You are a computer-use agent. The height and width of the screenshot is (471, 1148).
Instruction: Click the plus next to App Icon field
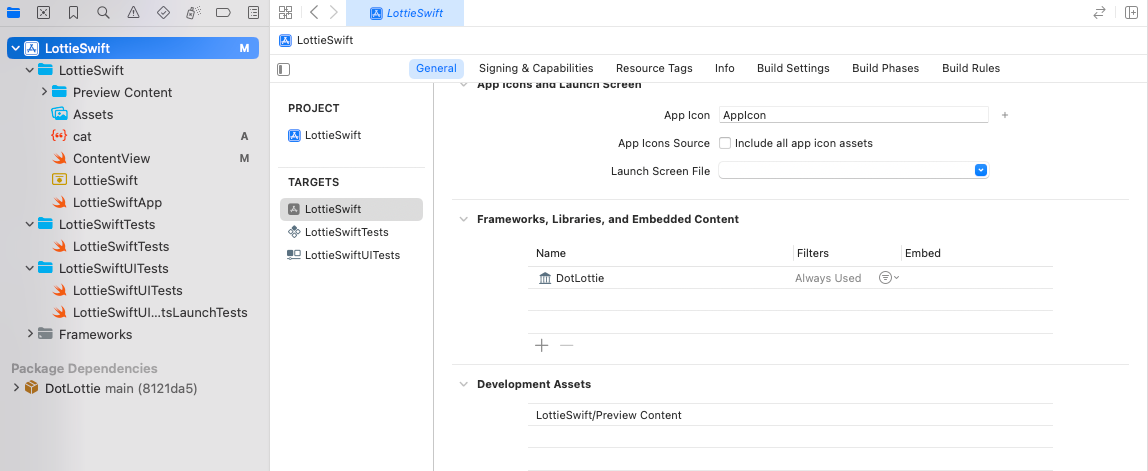click(1004, 115)
